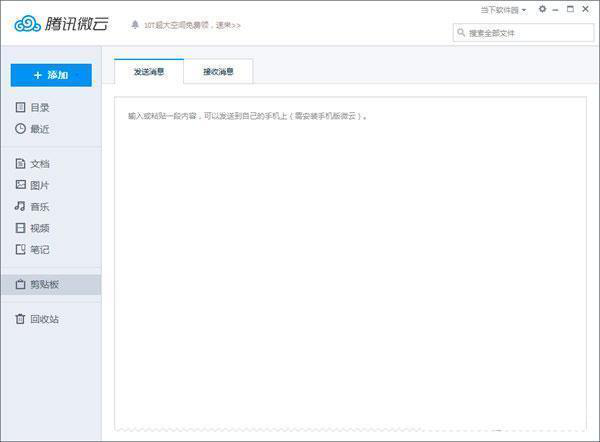Switch to the 发送消息 tab
The height and width of the screenshot is (442, 600).
[149, 71]
